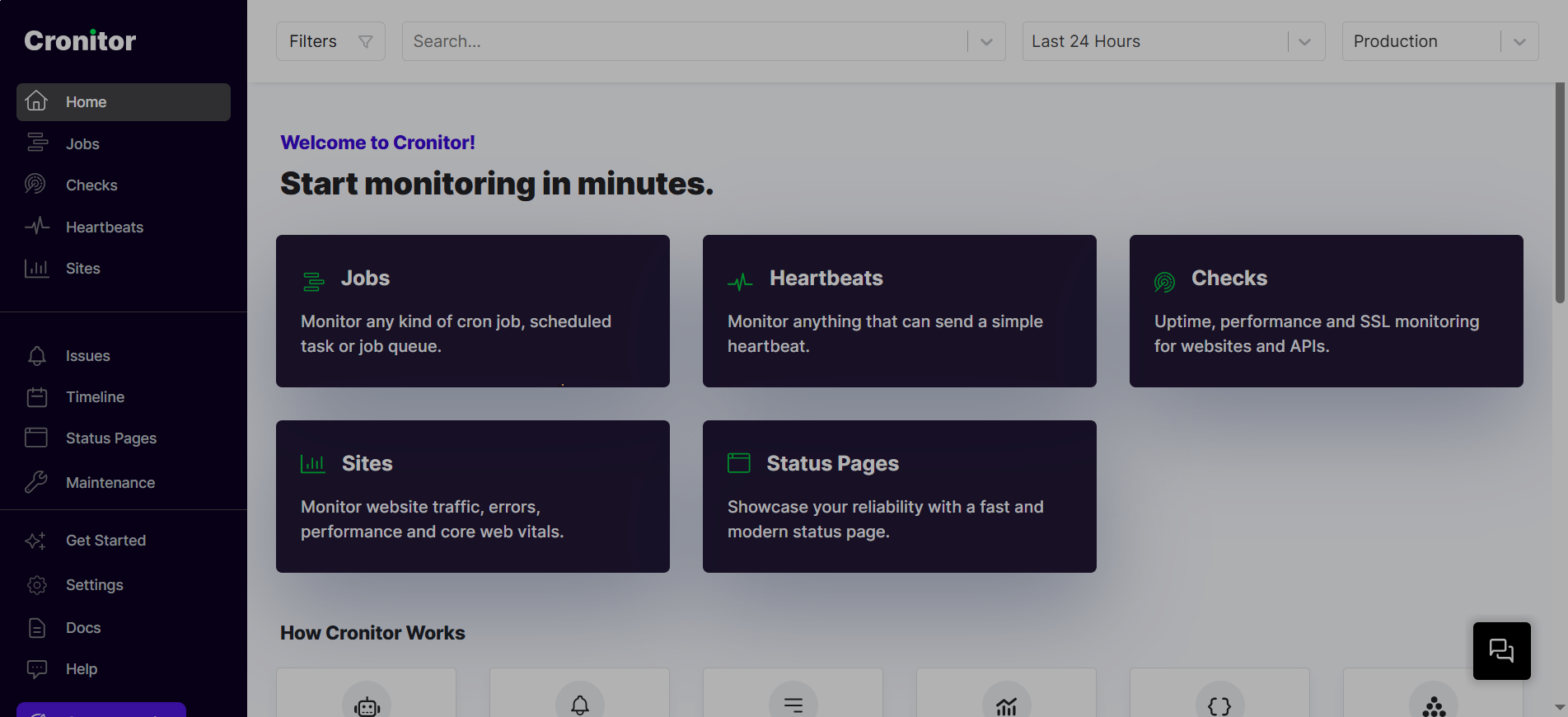This screenshot has width=1568, height=717.
Task: Open Timeline in the sidebar menu
Action: pos(124,396)
